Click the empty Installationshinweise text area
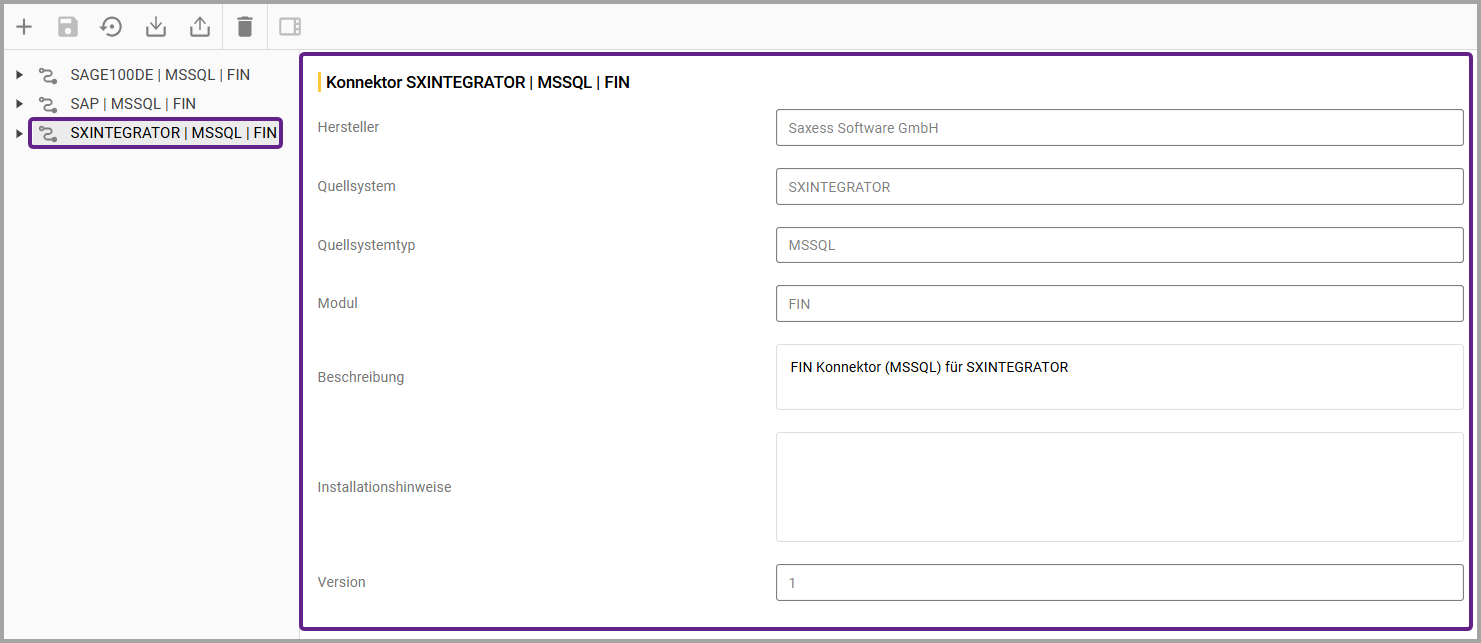Viewport: 1481px width, 643px height. pyautogui.click(x=1119, y=487)
